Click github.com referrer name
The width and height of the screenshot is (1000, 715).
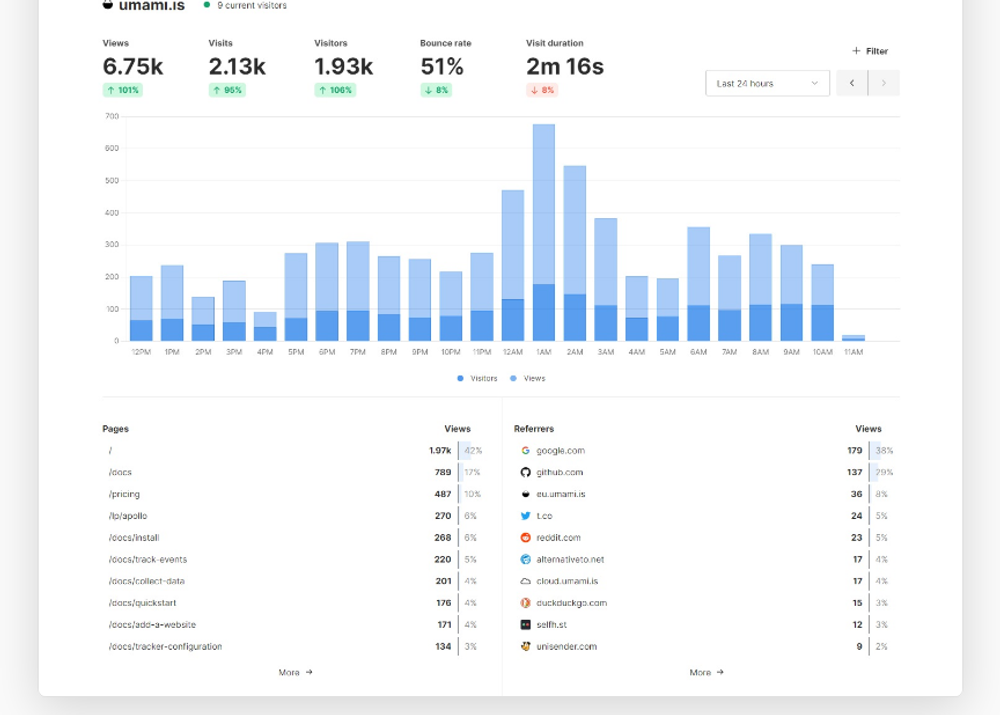[x=560, y=473]
